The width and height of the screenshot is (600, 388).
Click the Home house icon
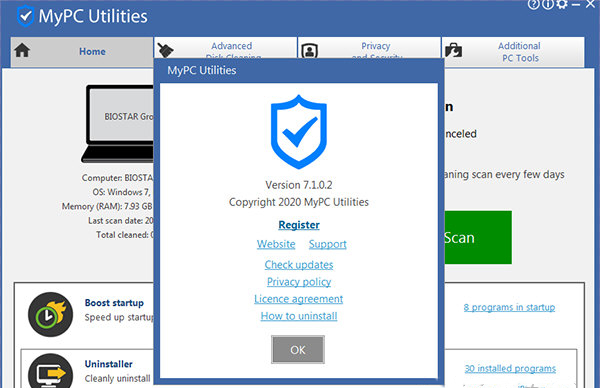(22, 50)
